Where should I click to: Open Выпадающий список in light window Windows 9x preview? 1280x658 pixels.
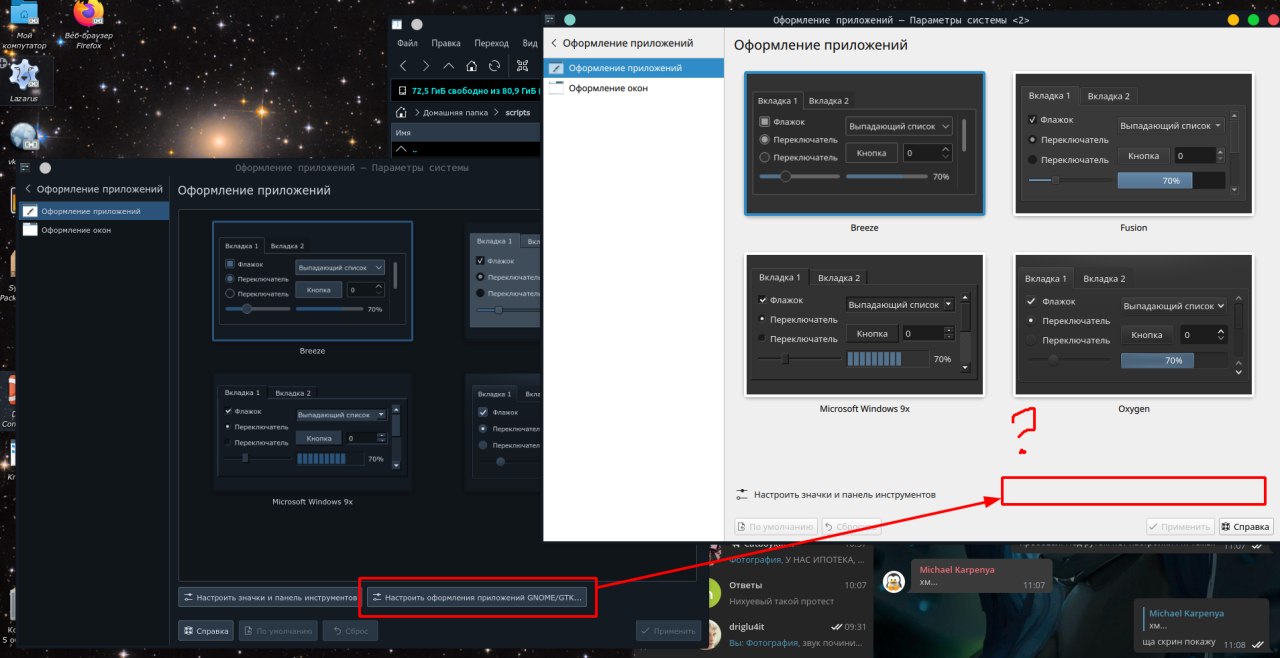(901, 304)
